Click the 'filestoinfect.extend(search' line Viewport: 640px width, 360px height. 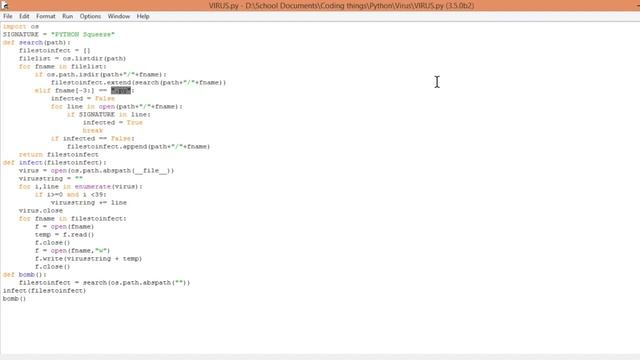[138, 82]
